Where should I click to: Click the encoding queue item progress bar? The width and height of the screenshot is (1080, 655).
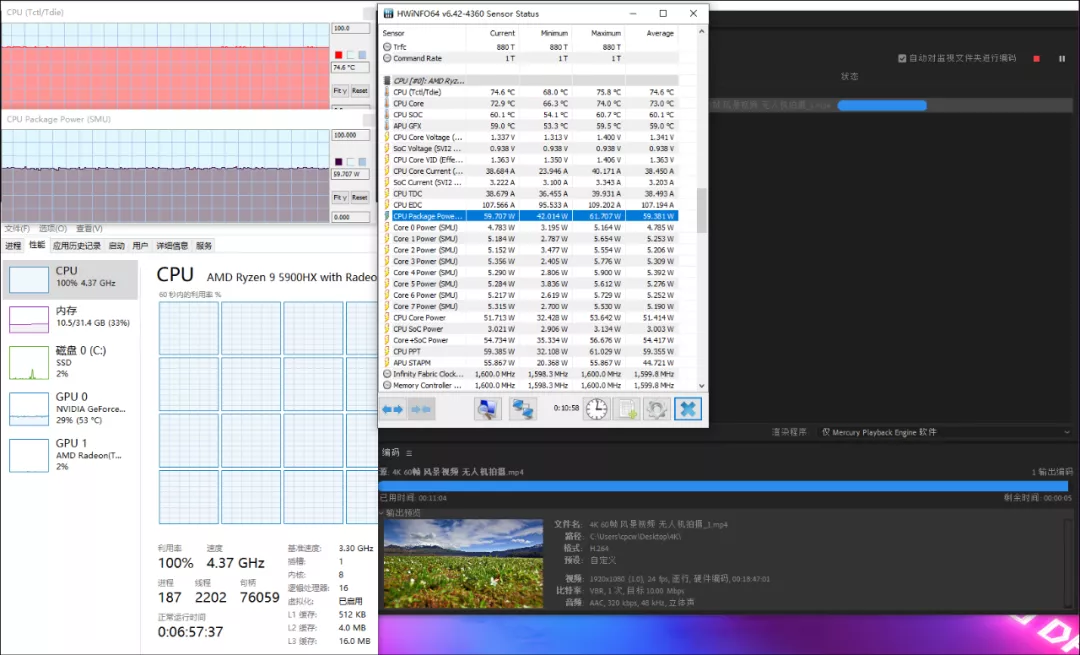(882, 105)
